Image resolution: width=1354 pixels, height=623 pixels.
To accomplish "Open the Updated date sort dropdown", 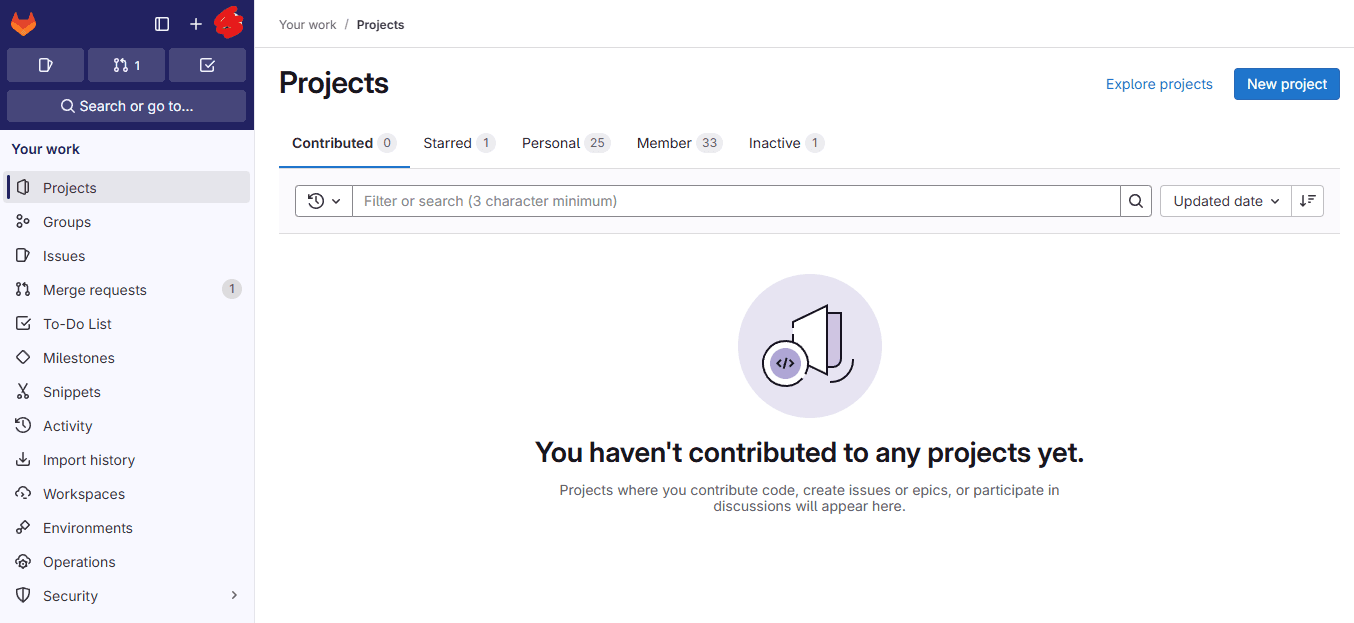I will [1224, 200].
